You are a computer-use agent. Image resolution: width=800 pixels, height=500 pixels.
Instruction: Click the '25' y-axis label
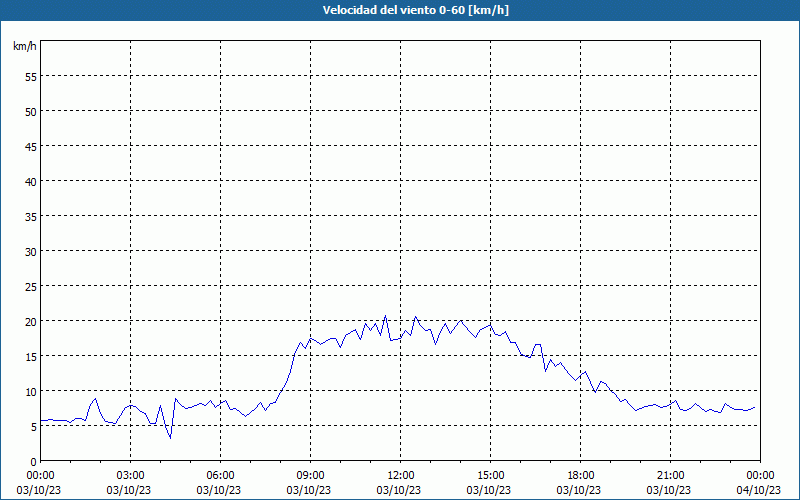[31, 287]
